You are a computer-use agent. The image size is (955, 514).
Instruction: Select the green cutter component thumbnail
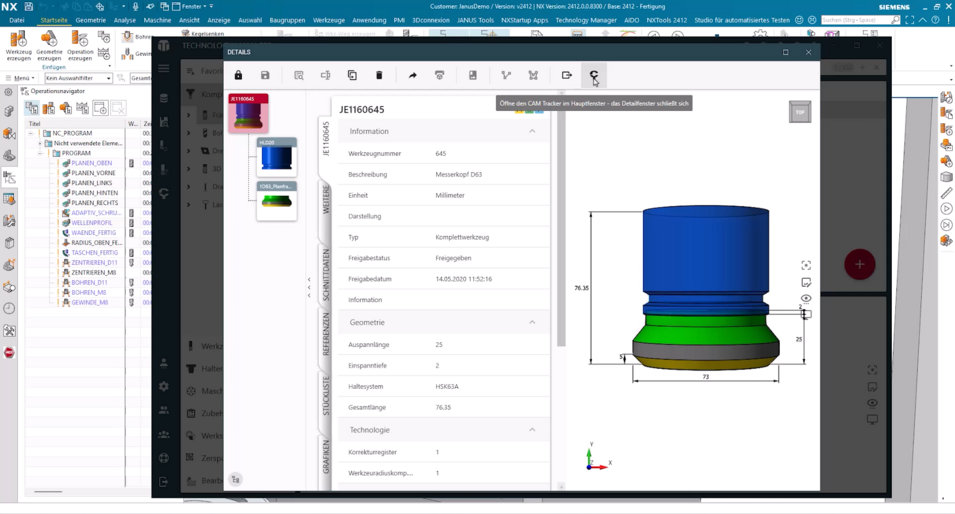pyautogui.click(x=277, y=200)
